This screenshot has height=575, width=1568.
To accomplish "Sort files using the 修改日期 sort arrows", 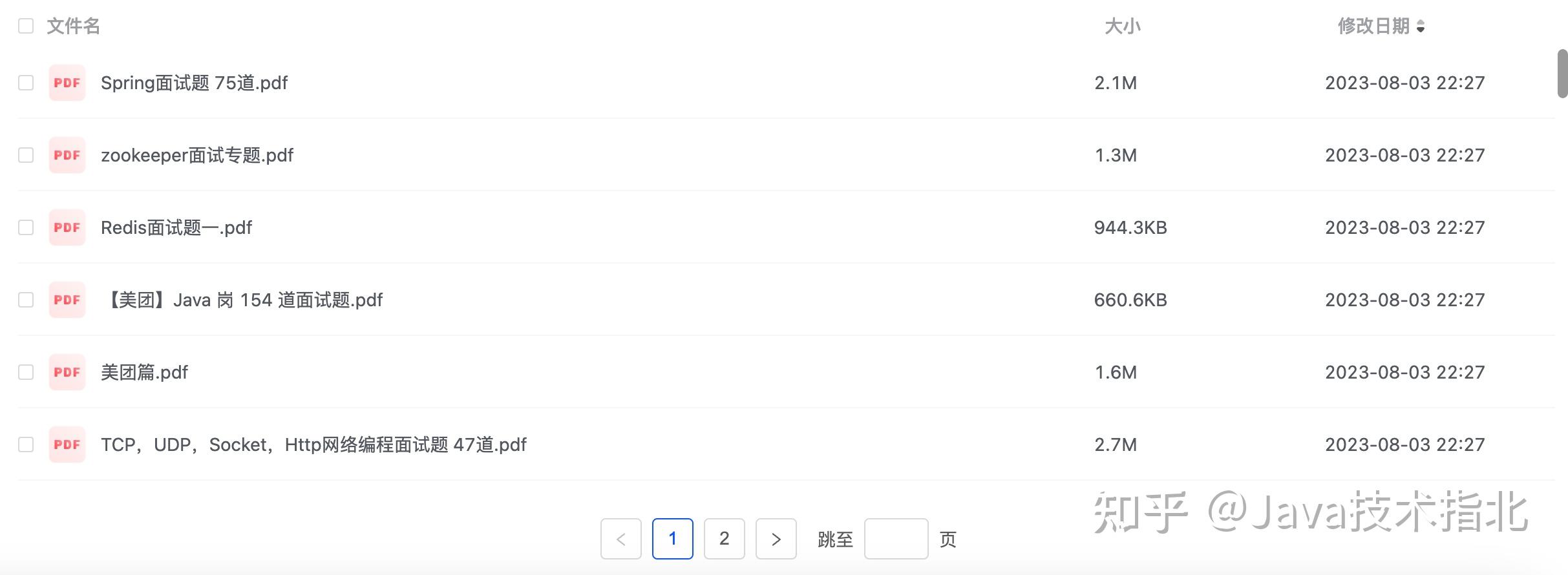I will (1420, 26).
